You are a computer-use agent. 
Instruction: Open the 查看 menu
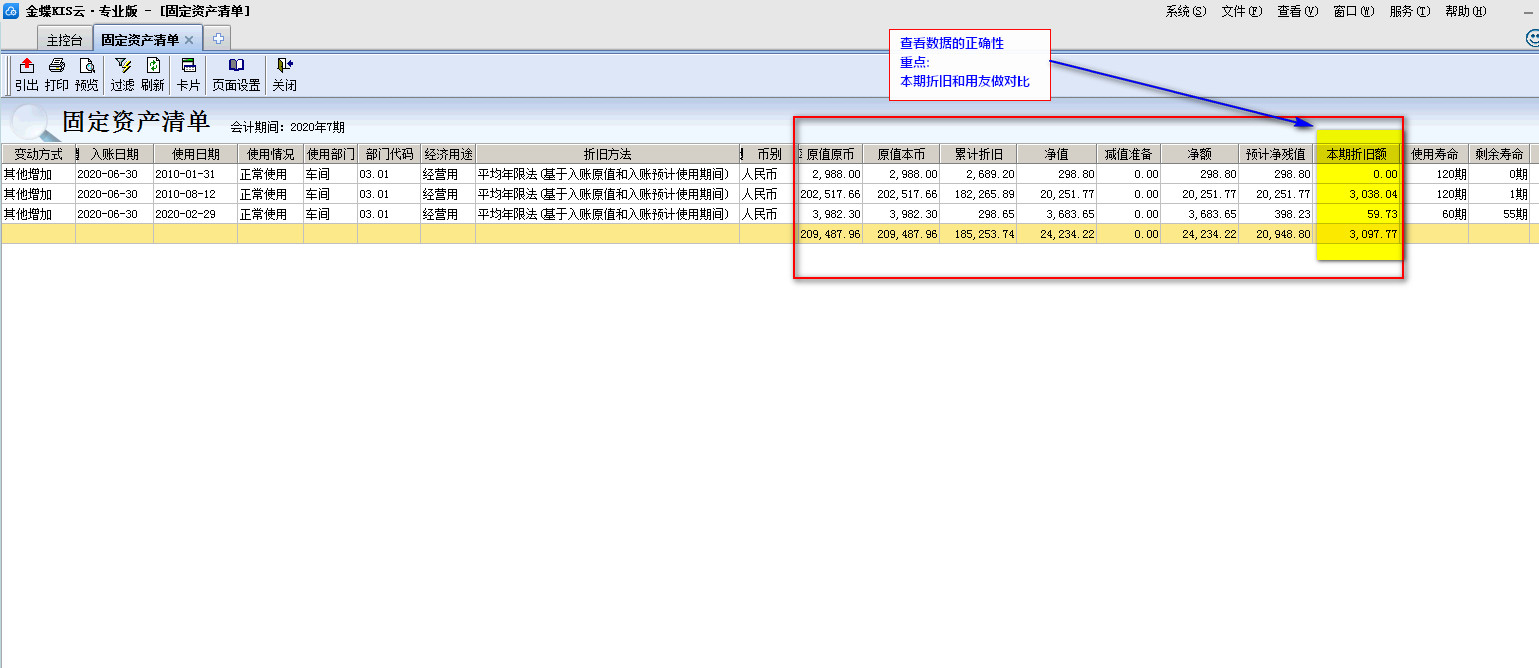[1297, 12]
